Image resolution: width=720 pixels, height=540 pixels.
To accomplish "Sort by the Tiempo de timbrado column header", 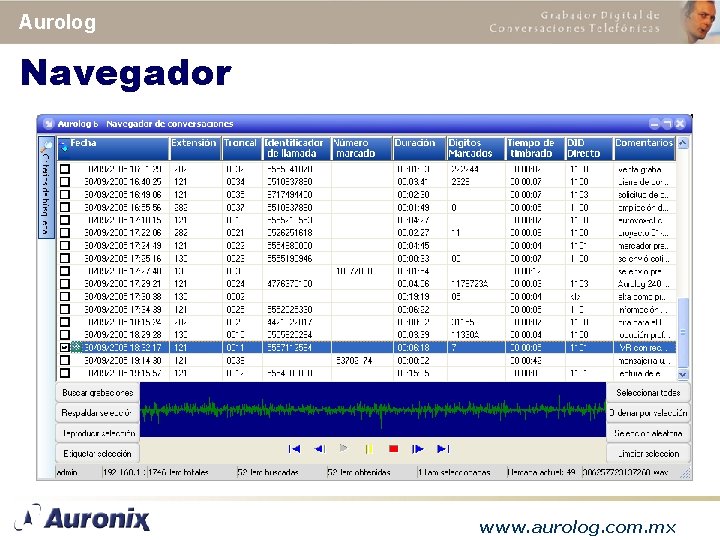I will [535, 148].
